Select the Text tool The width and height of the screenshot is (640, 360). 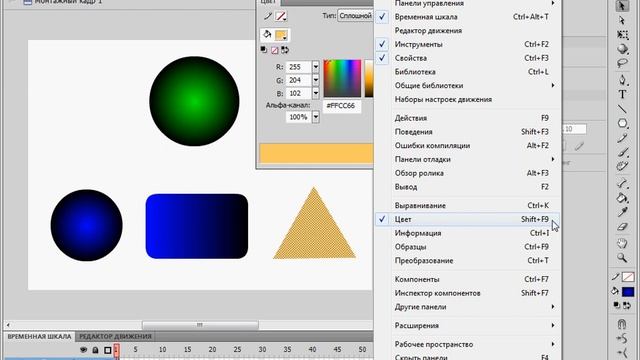(x=622, y=94)
